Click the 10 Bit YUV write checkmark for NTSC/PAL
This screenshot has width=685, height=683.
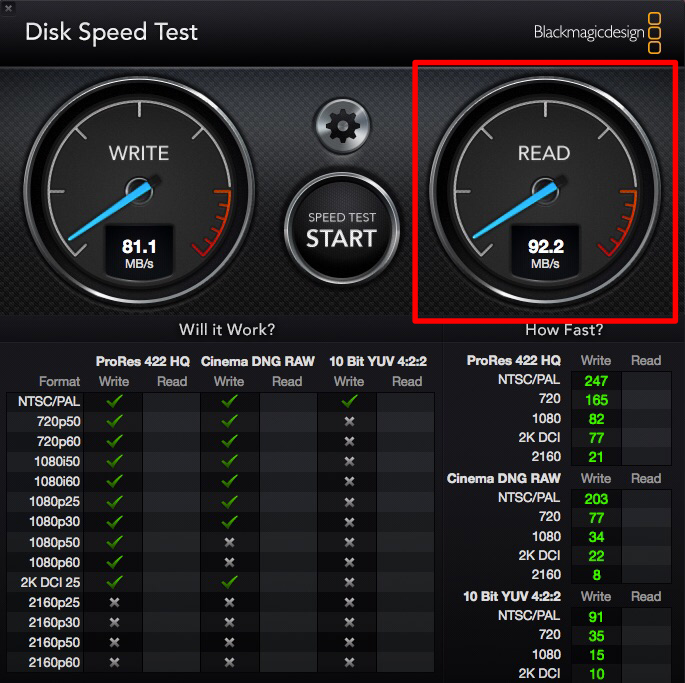[349, 401]
